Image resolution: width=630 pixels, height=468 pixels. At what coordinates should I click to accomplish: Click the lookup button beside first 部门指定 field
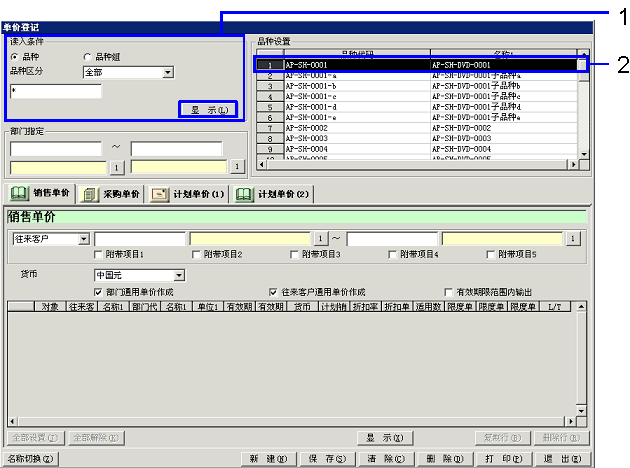tap(116, 167)
